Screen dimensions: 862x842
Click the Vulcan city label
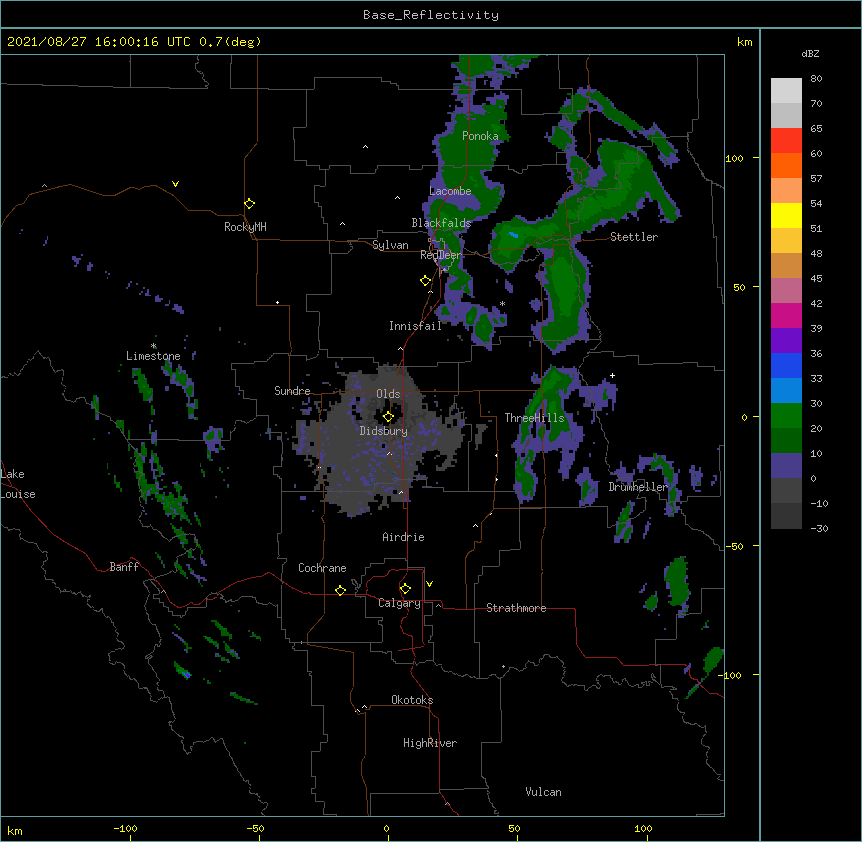tap(543, 792)
